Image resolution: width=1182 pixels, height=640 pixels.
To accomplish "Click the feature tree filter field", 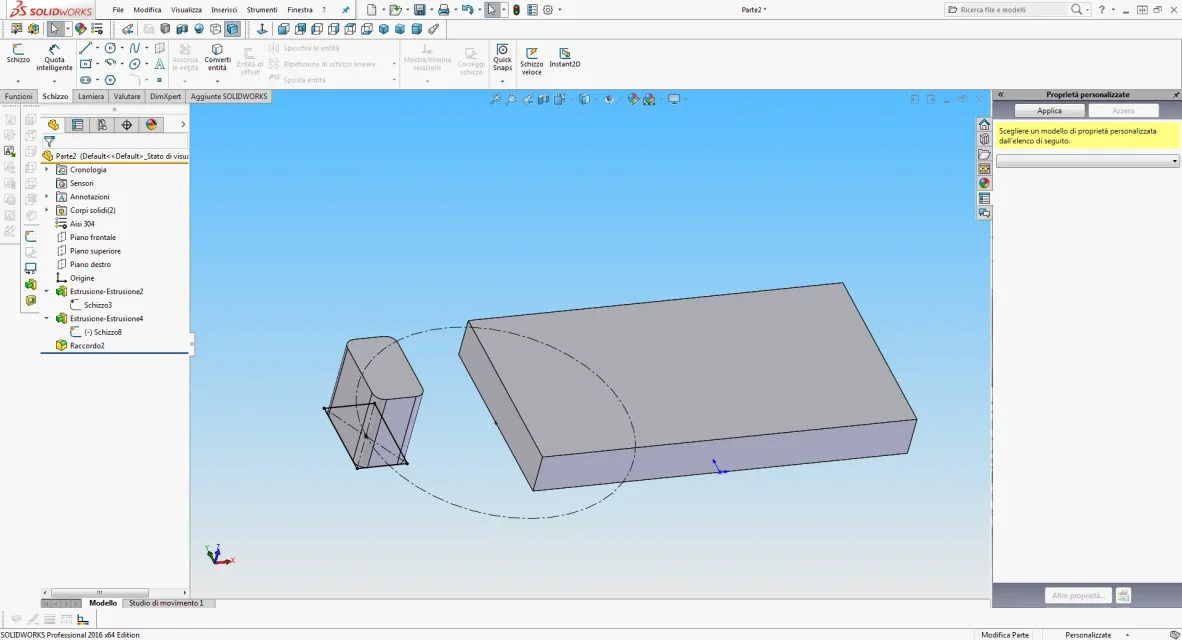I will point(115,141).
